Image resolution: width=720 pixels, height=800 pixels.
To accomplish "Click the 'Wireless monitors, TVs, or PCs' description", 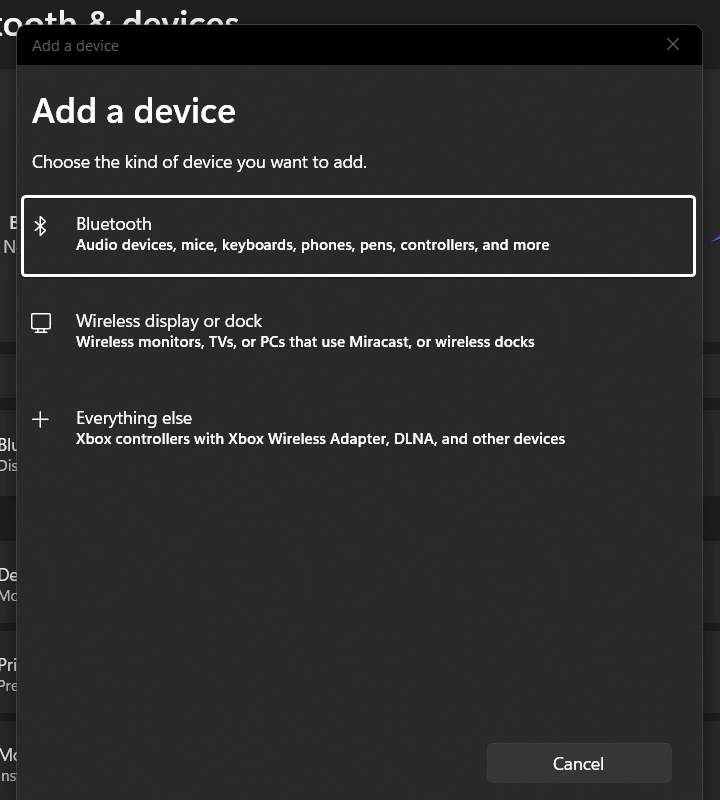I will tap(305, 342).
